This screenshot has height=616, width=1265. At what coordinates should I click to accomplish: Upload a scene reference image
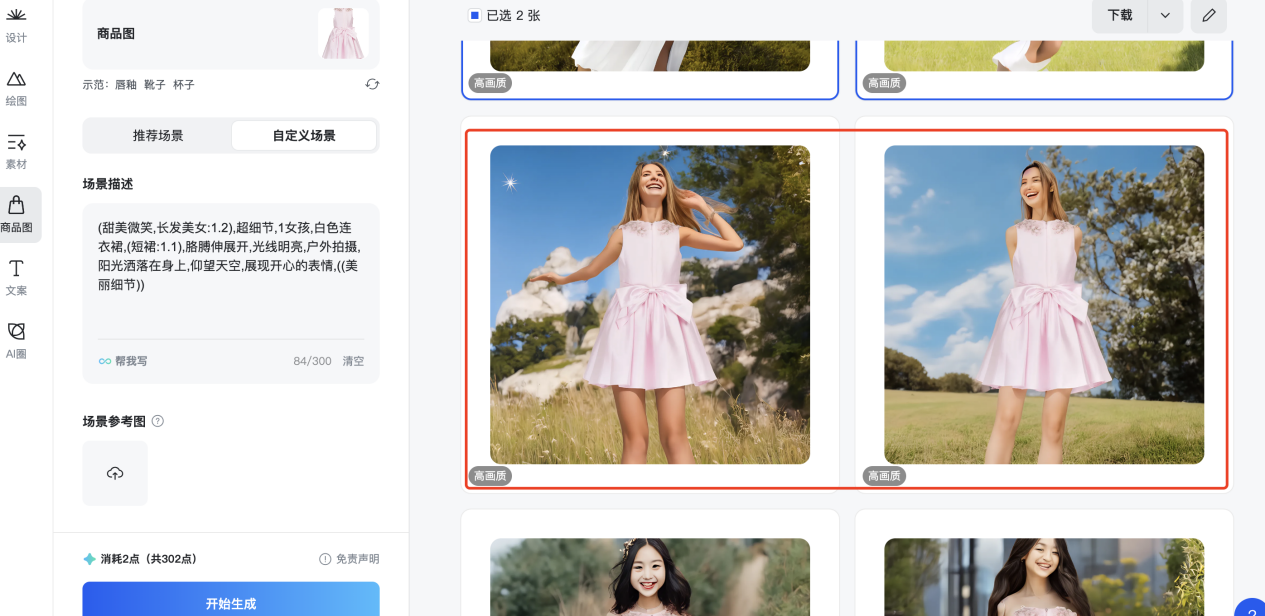115,473
